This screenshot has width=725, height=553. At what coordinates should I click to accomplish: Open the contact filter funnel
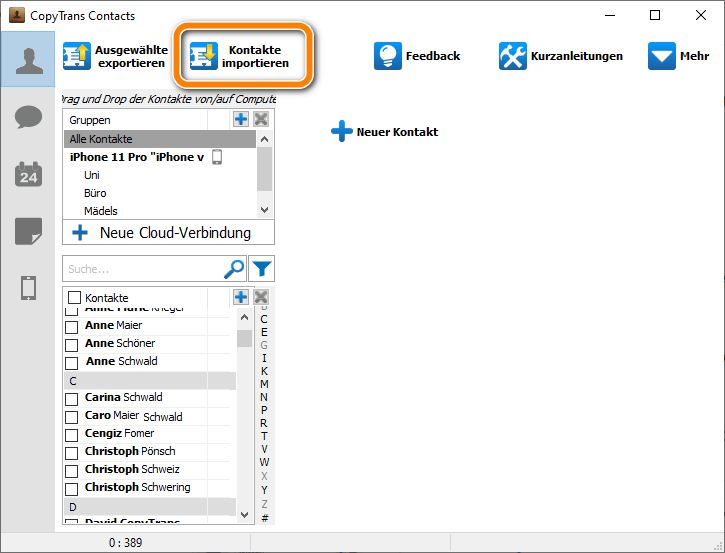(262, 269)
